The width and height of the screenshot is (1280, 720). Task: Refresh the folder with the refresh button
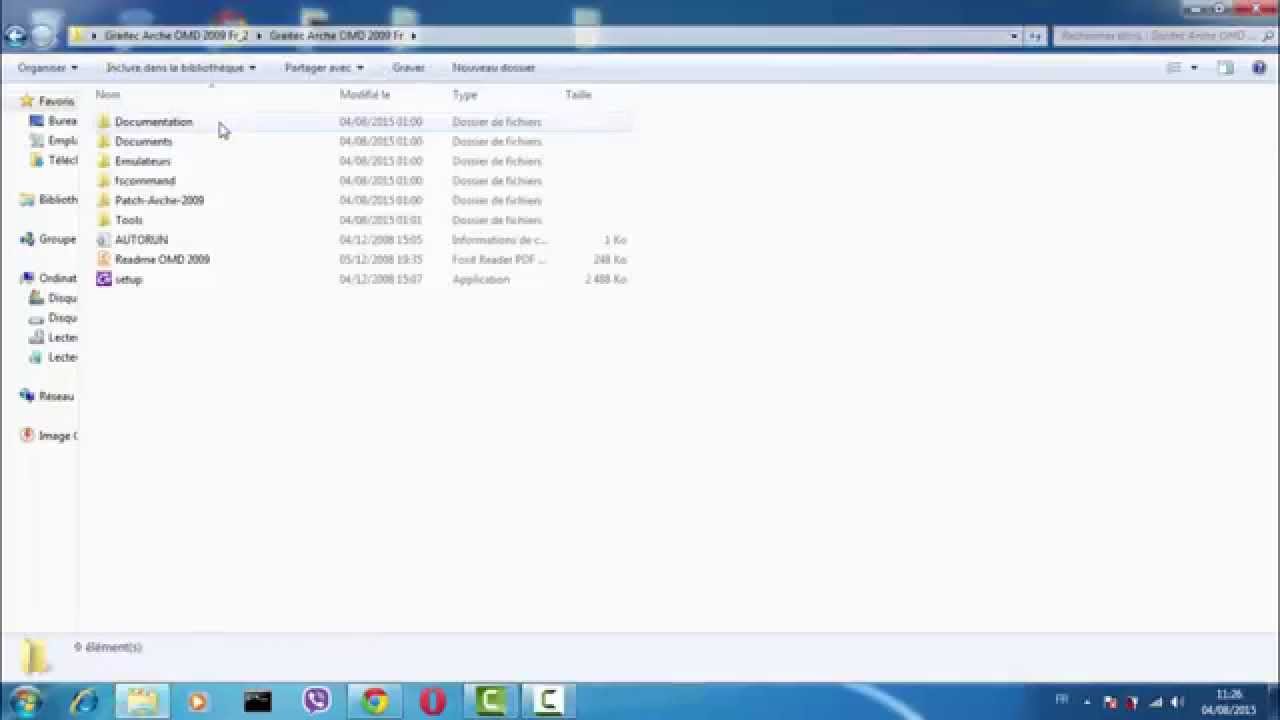click(x=1035, y=36)
